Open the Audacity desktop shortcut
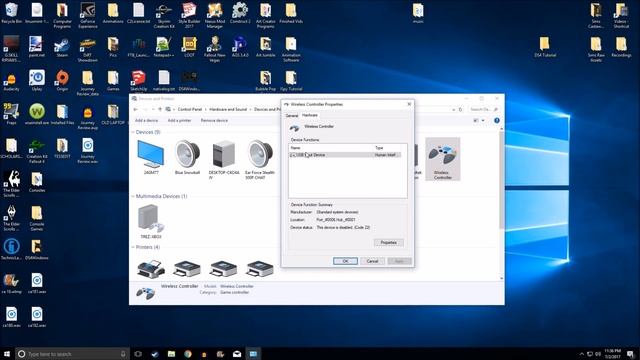640x360 pixels. tap(11, 81)
